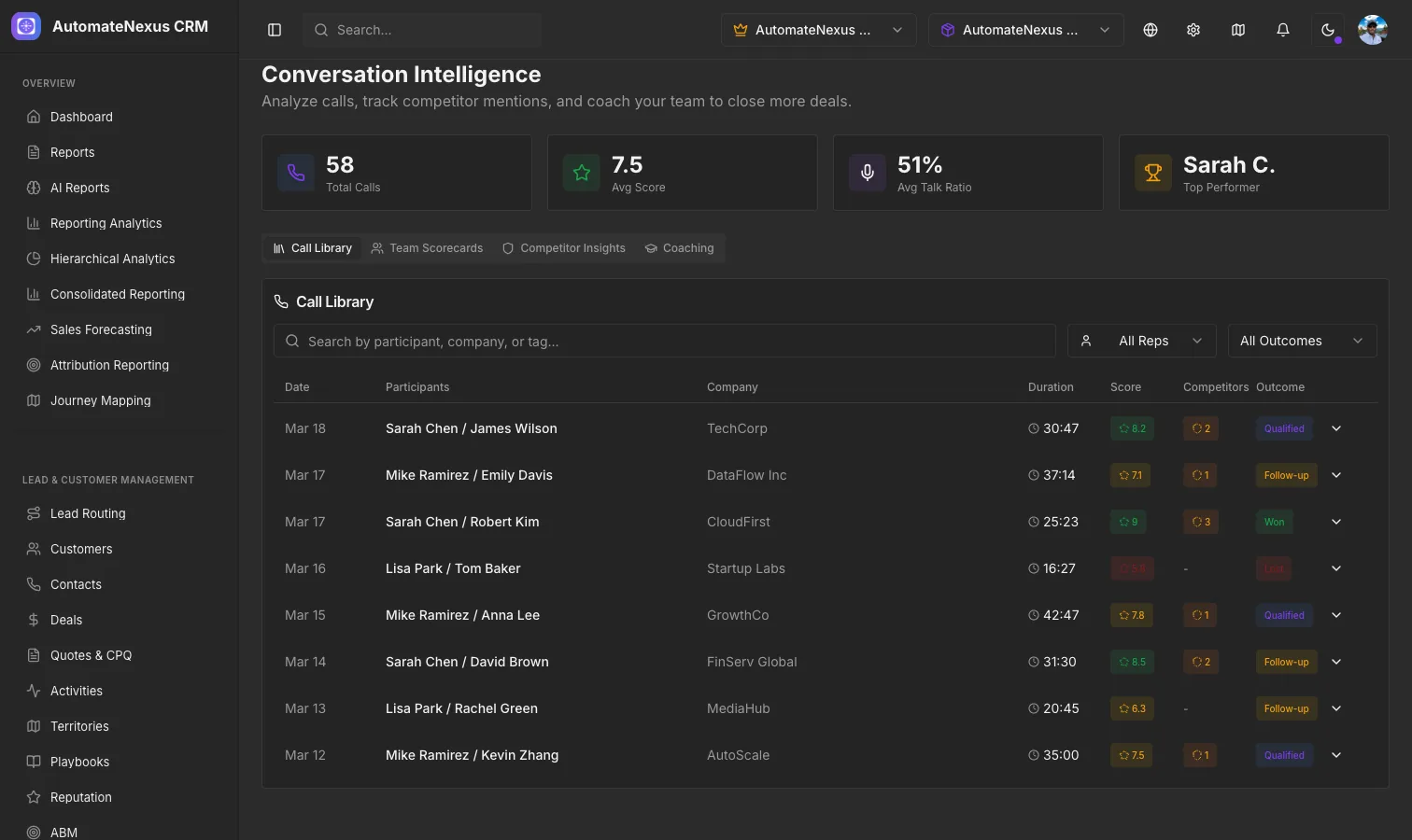Open the crown AutomateNexus dropdown
Screen dimensions: 1412x840
819,30
